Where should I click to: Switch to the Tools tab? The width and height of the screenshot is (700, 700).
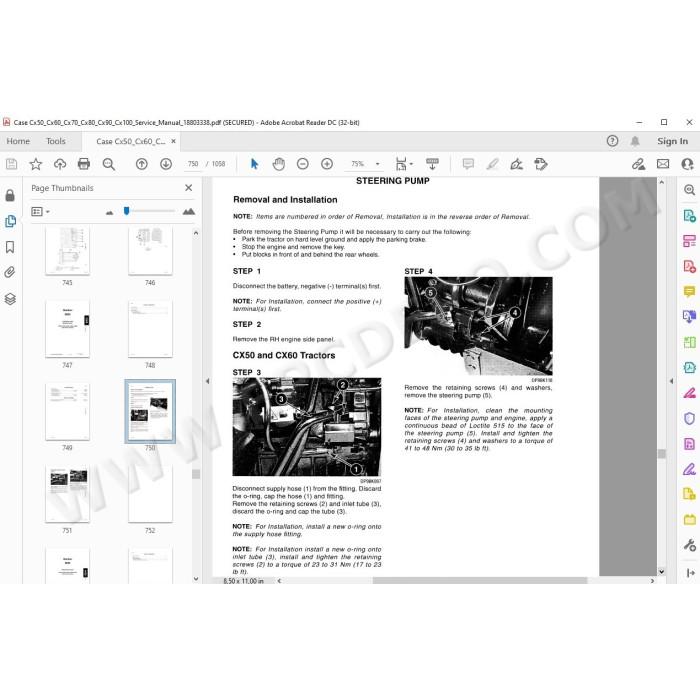click(55, 141)
